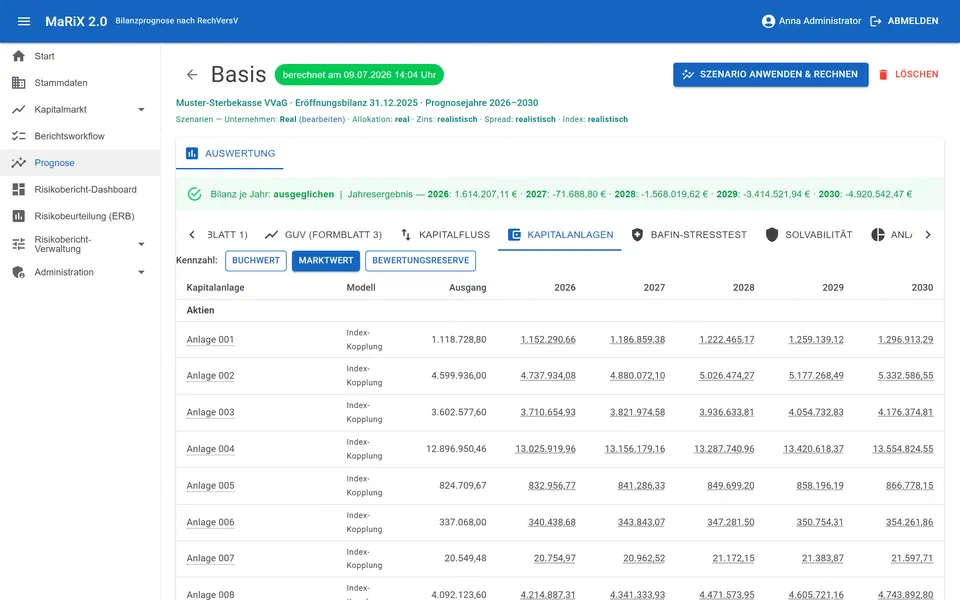This screenshot has width=960, height=600.
Task: Open Risikobericht-Dashboard via its grid icon
Action: click(18, 189)
